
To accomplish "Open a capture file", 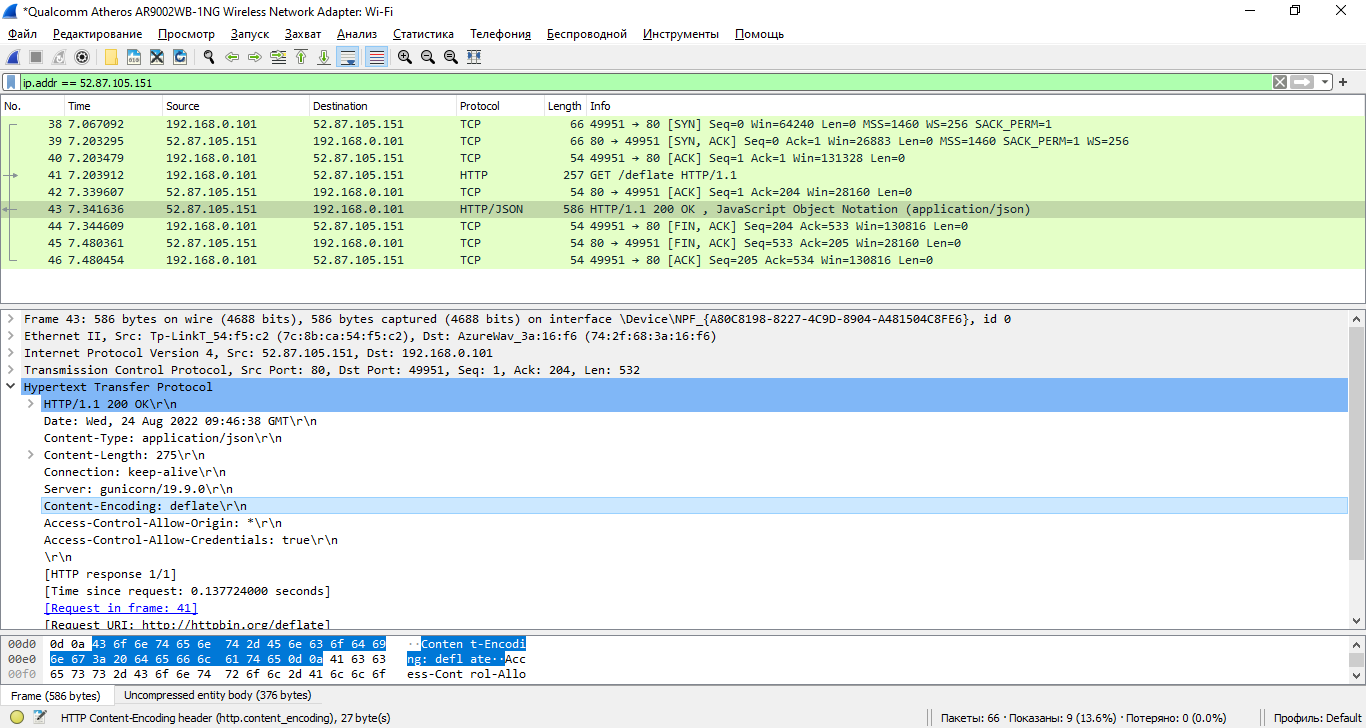I will click(x=111, y=57).
